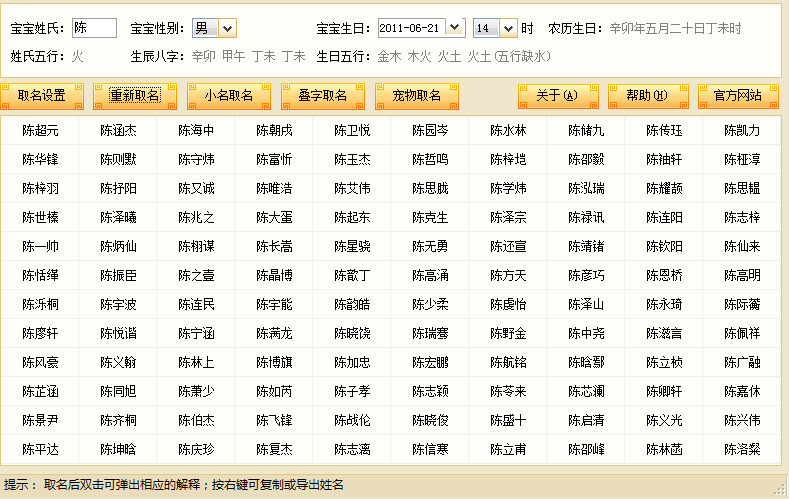Select the name 陈长高
The width and height of the screenshot is (789, 499).
[x=274, y=246]
